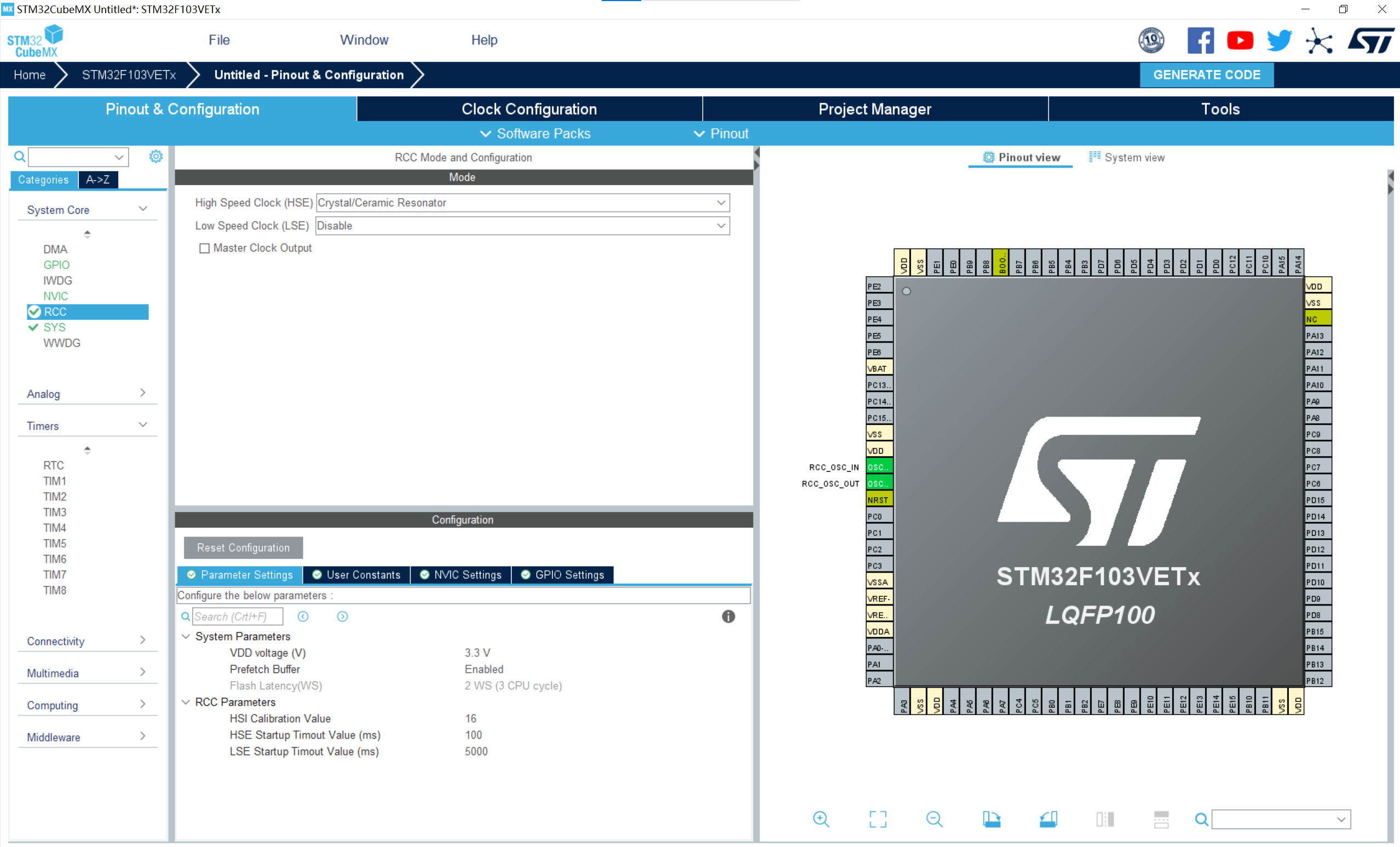The image size is (1400, 847).
Task: Click the STM32F103VETx breadcrumb
Action: [x=129, y=75]
